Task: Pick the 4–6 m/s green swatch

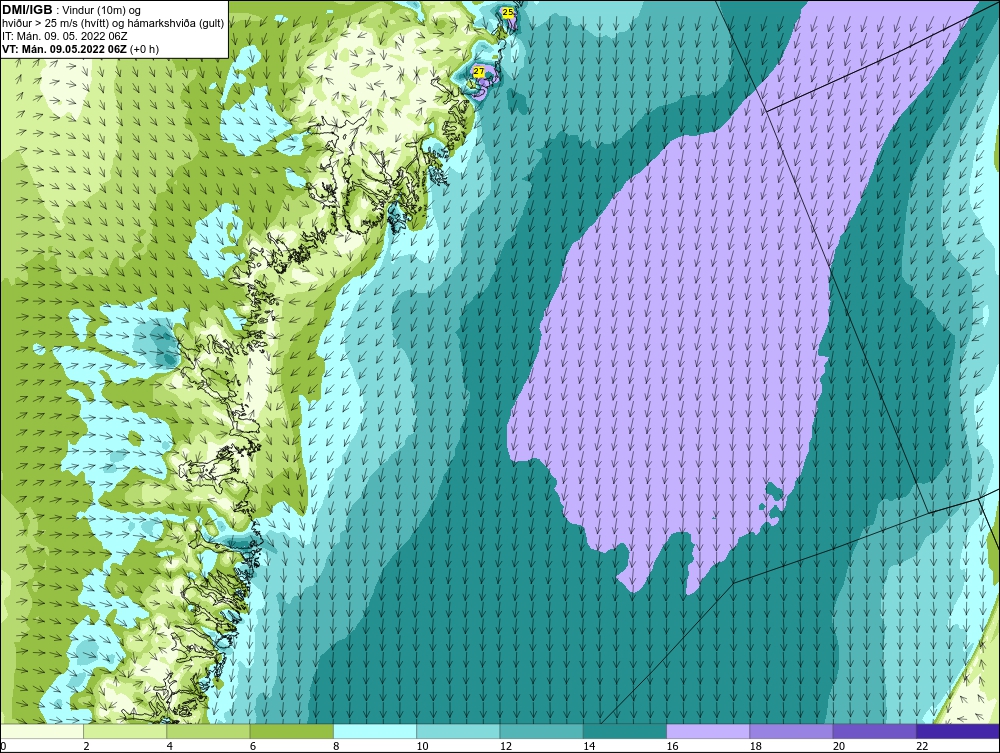Action: point(208,731)
